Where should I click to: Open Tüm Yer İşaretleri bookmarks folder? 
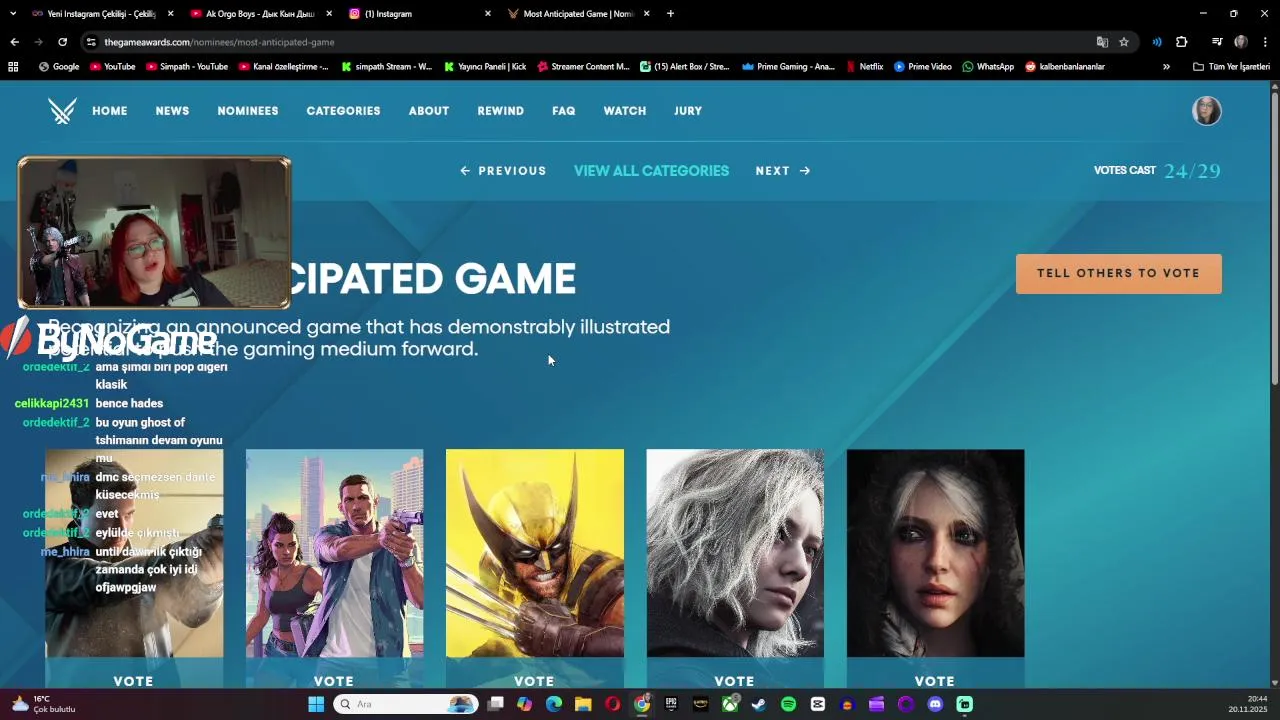point(1231,67)
